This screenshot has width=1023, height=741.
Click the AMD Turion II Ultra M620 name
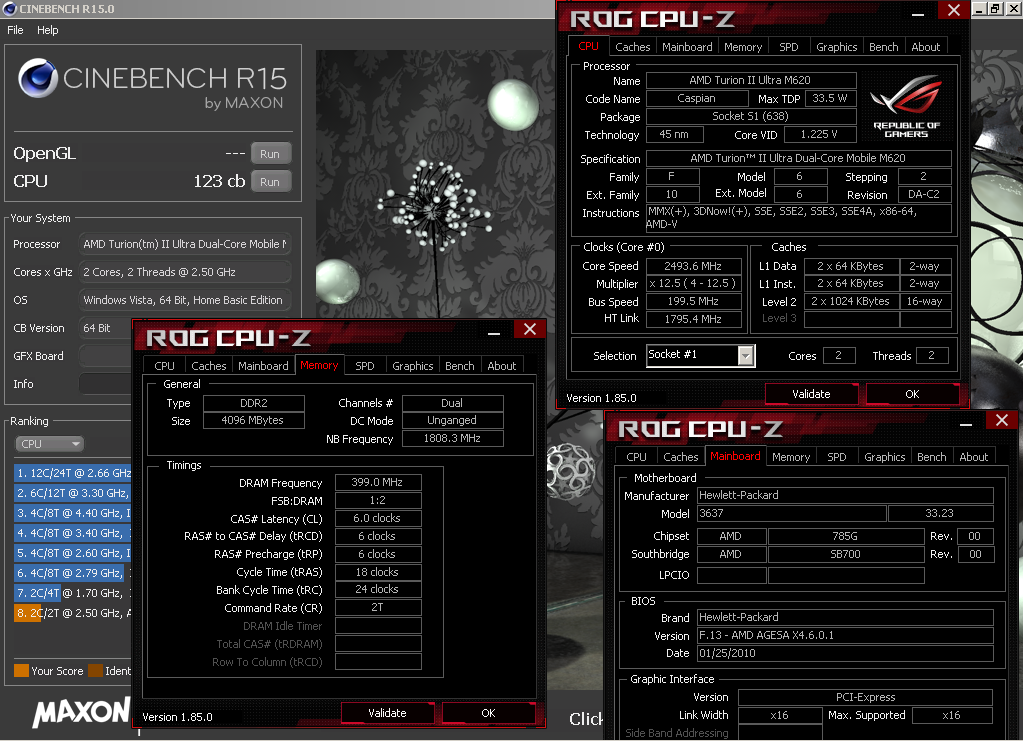coord(750,80)
